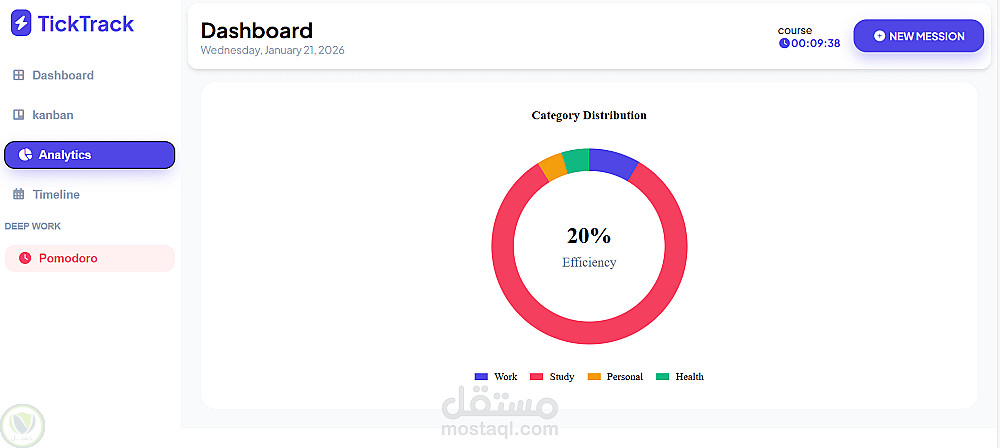This screenshot has width=1000, height=448.
Task: Click the Analytics pie chart icon
Action: [25, 155]
